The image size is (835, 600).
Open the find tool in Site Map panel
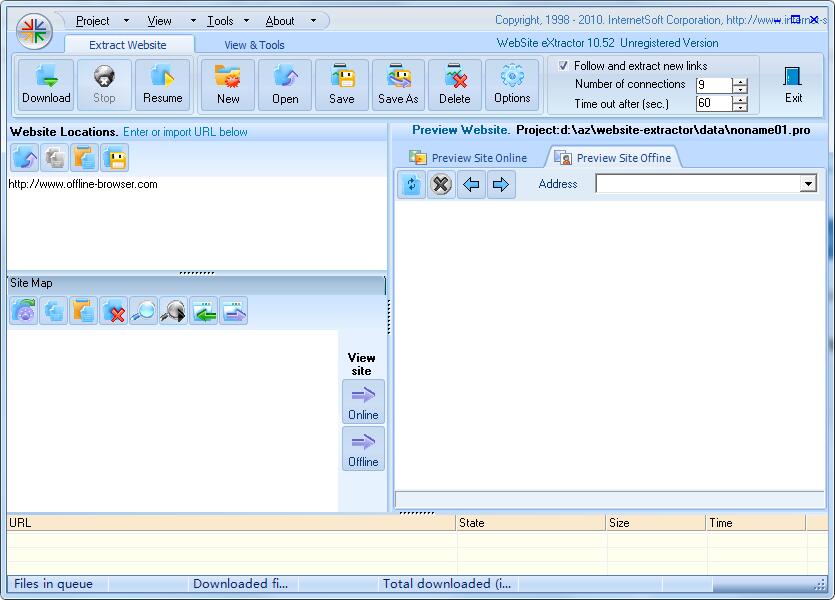143,311
